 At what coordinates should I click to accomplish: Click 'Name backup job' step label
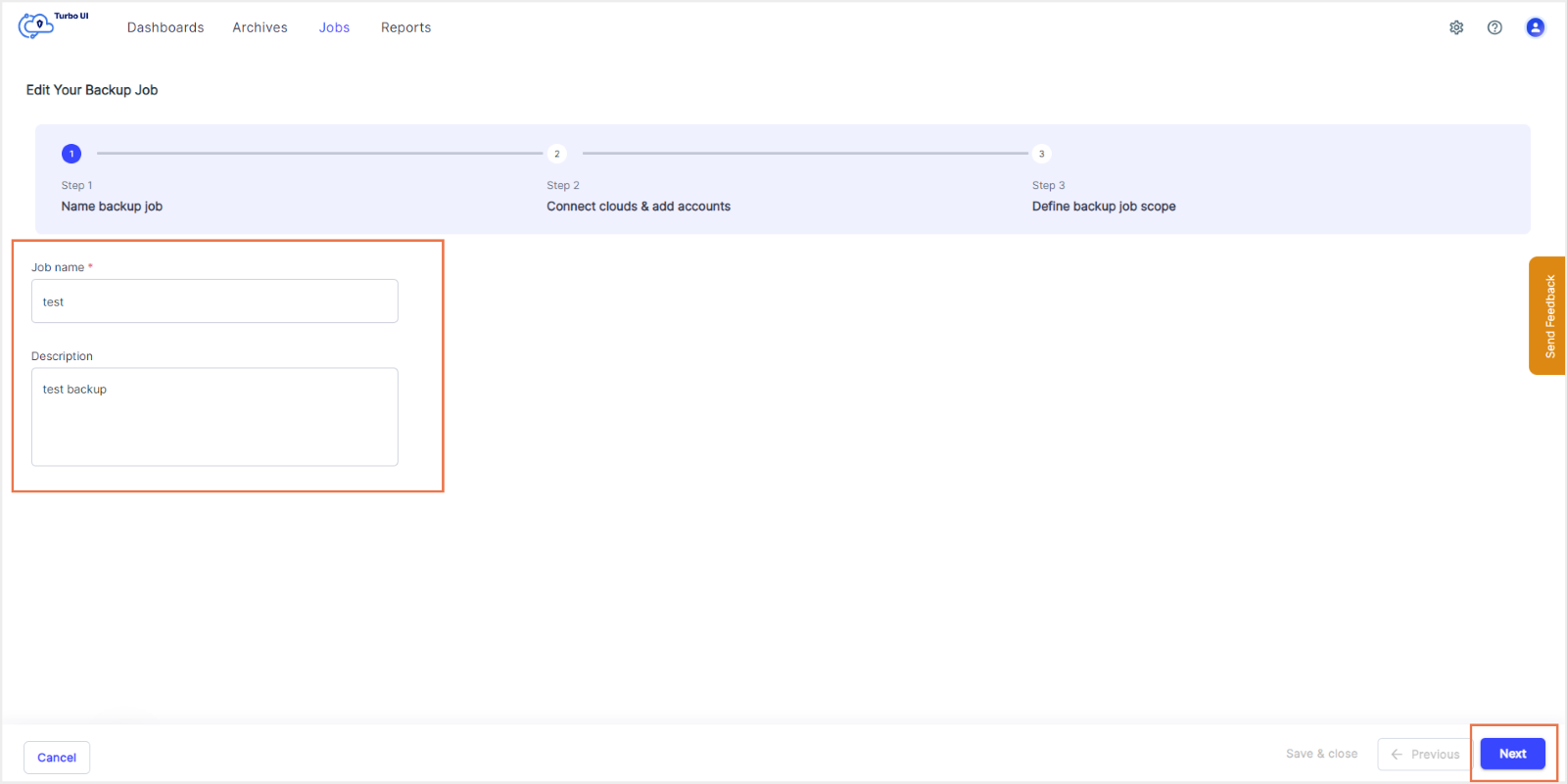tap(112, 207)
